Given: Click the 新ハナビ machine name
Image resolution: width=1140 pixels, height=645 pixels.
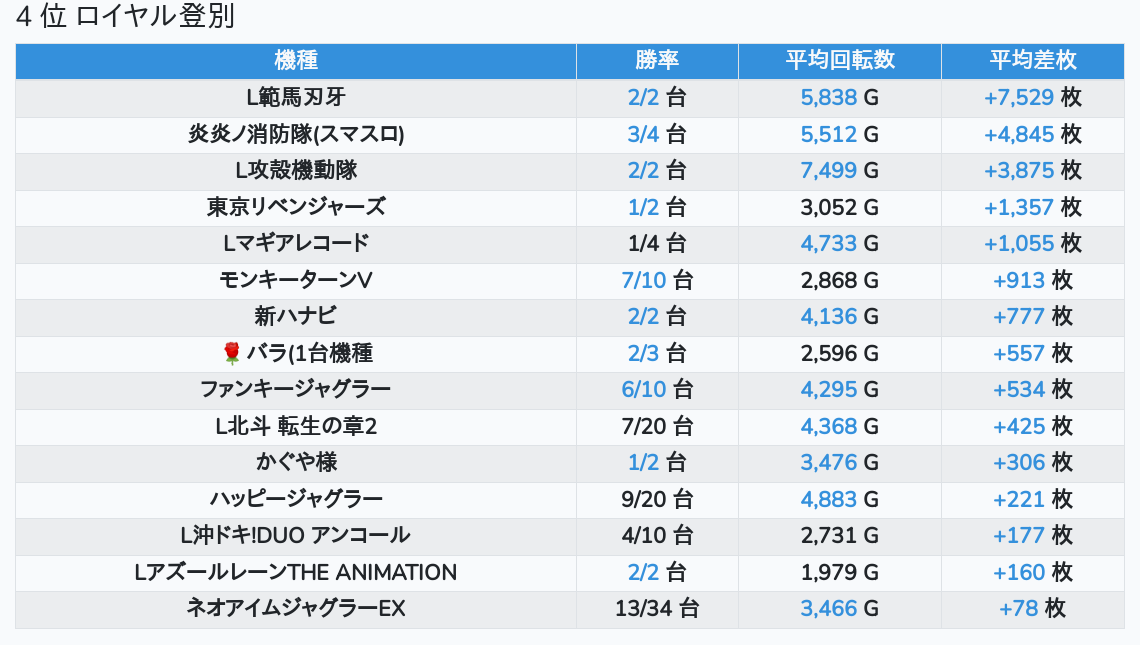Looking at the screenshot, I should [296, 316].
